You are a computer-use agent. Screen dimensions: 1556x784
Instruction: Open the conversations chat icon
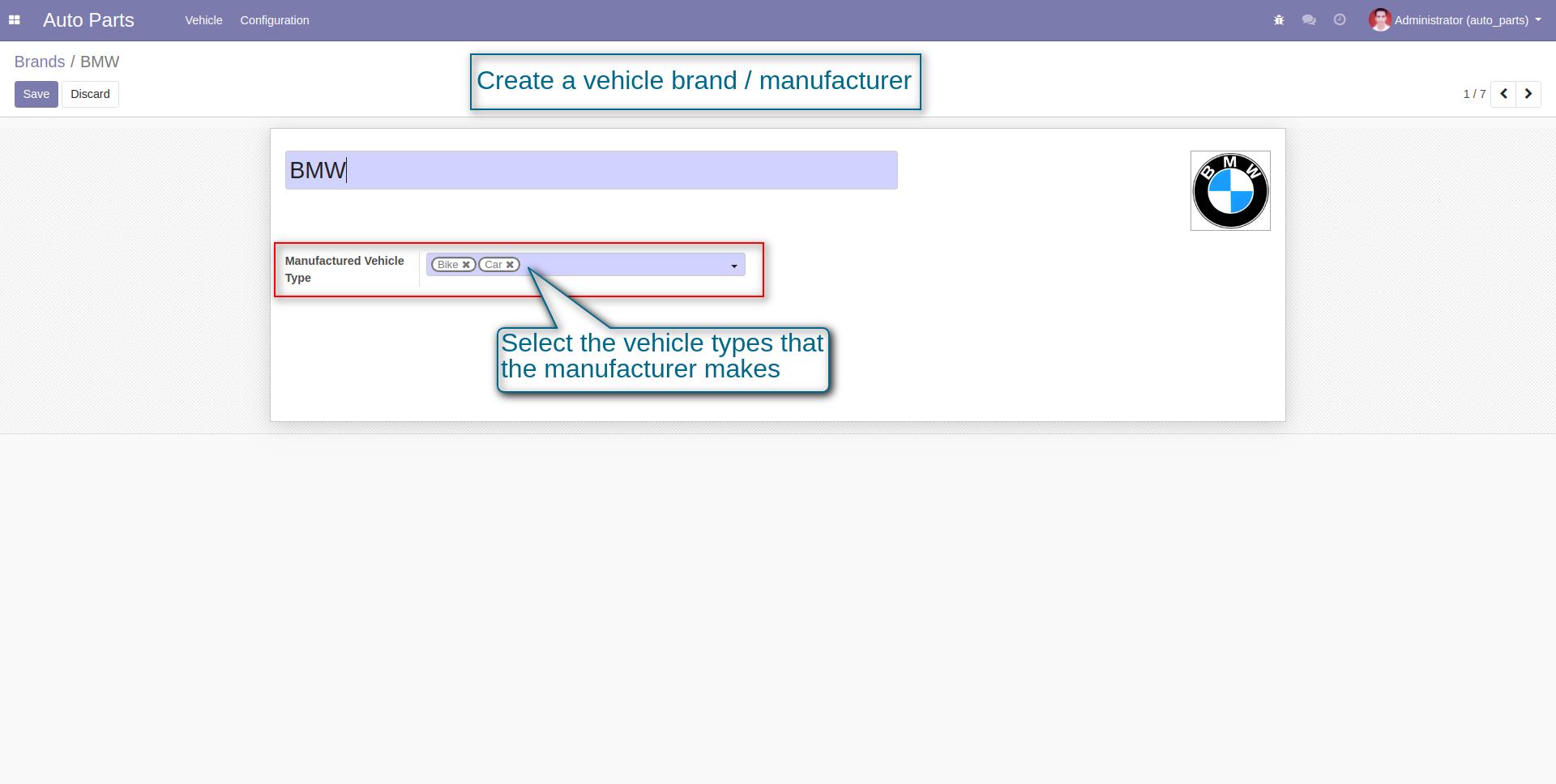point(1309,20)
